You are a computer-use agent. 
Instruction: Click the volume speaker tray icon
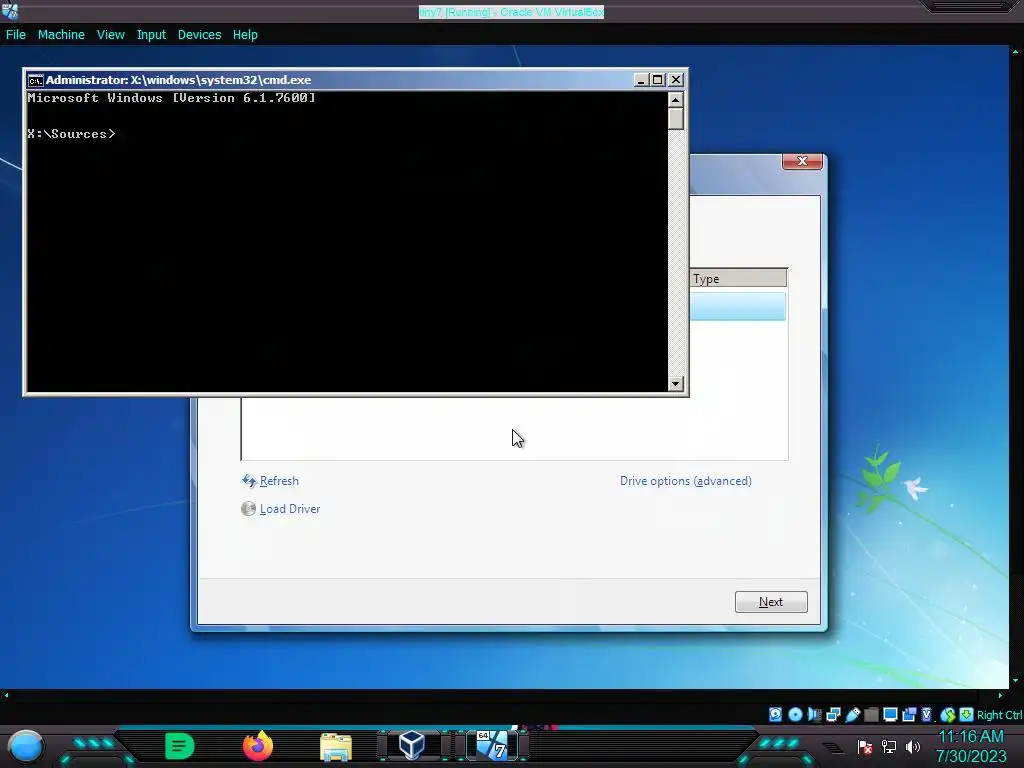(x=912, y=746)
